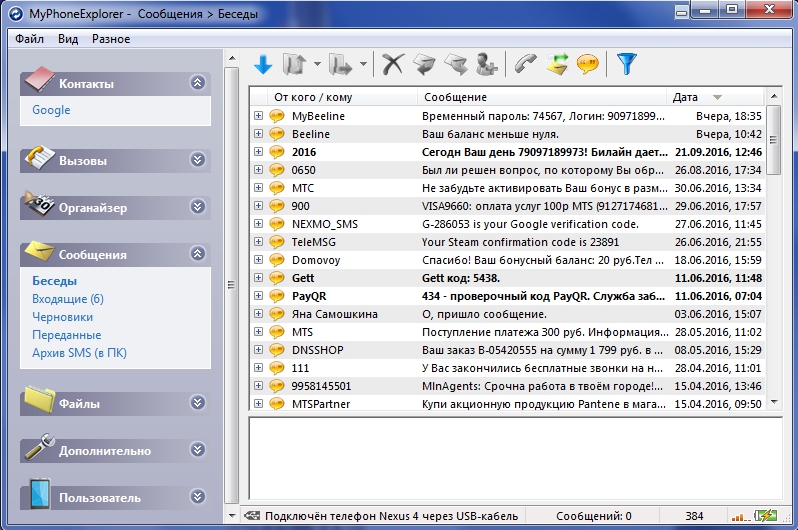This screenshot has height=530, width=798.
Task: Click the reply to message icon
Action: point(424,64)
